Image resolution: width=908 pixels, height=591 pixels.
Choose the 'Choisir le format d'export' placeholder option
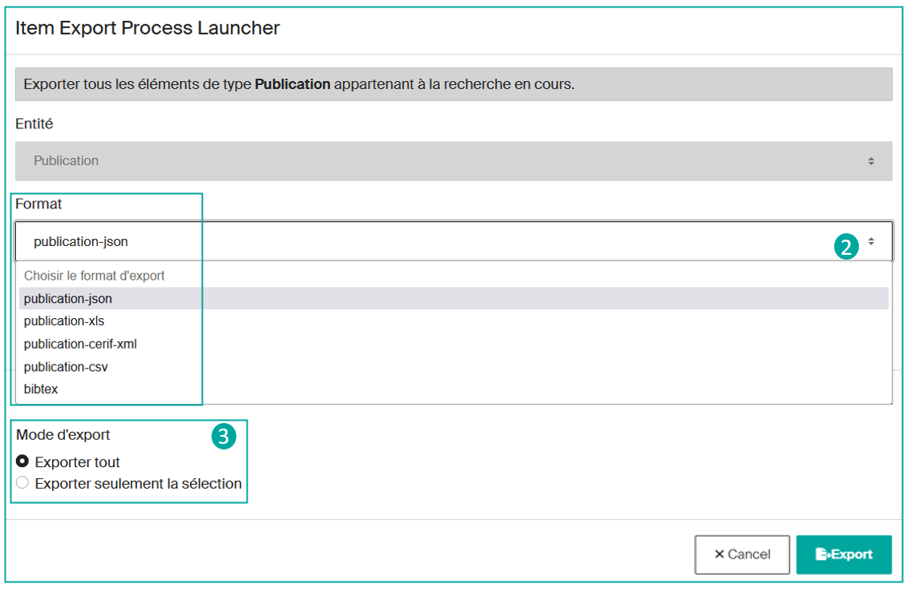[94, 276]
